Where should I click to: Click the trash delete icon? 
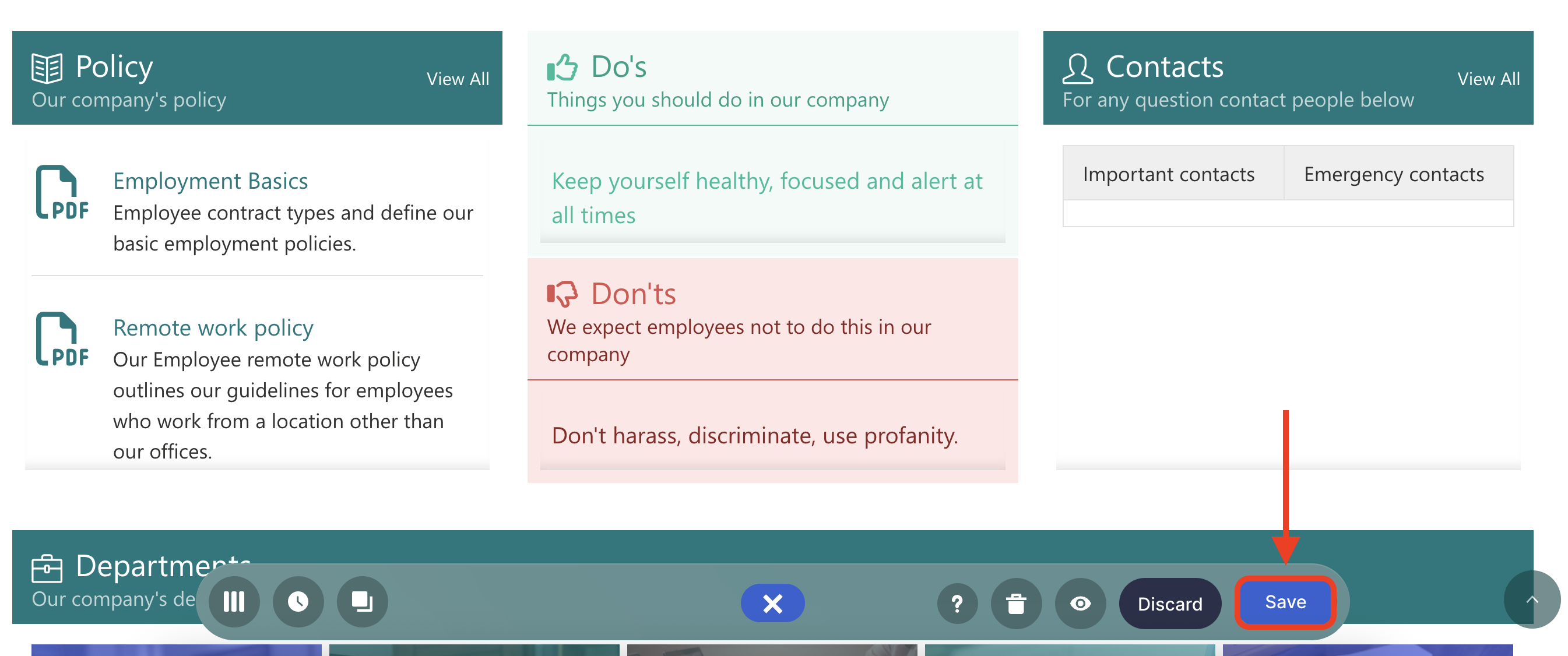coord(1015,603)
